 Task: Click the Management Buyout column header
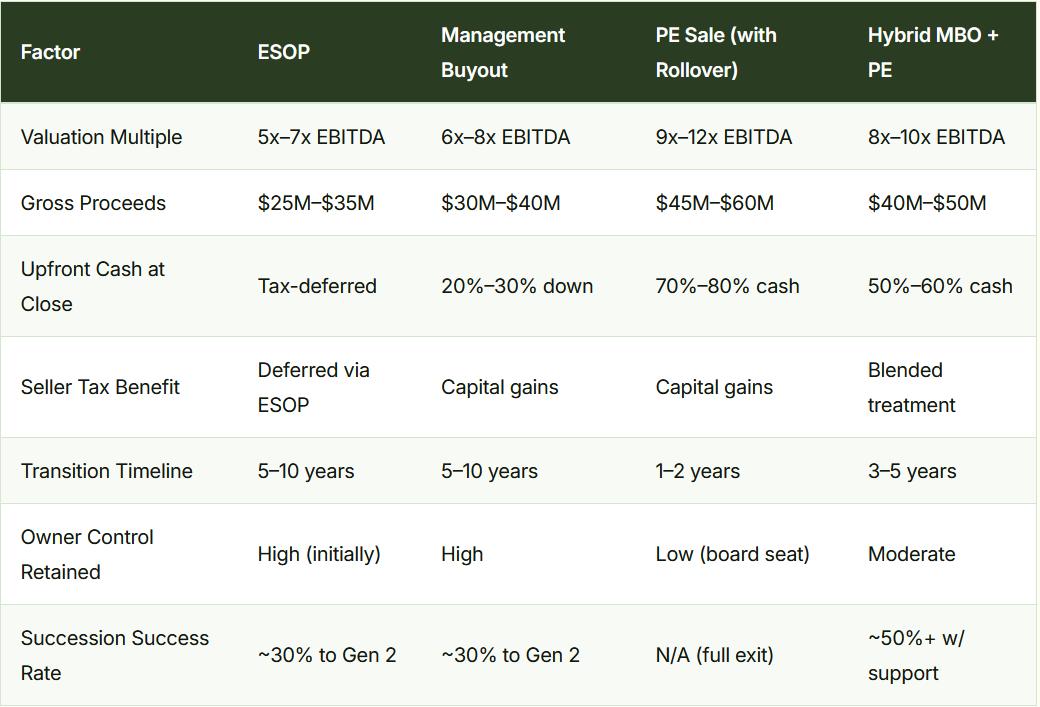pyautogui.click(x=503, y=52)
